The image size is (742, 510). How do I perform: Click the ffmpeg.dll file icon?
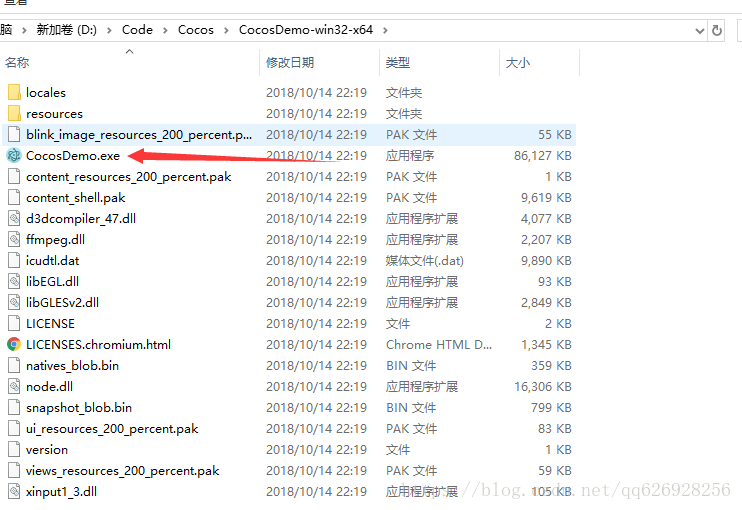(14, 239)
